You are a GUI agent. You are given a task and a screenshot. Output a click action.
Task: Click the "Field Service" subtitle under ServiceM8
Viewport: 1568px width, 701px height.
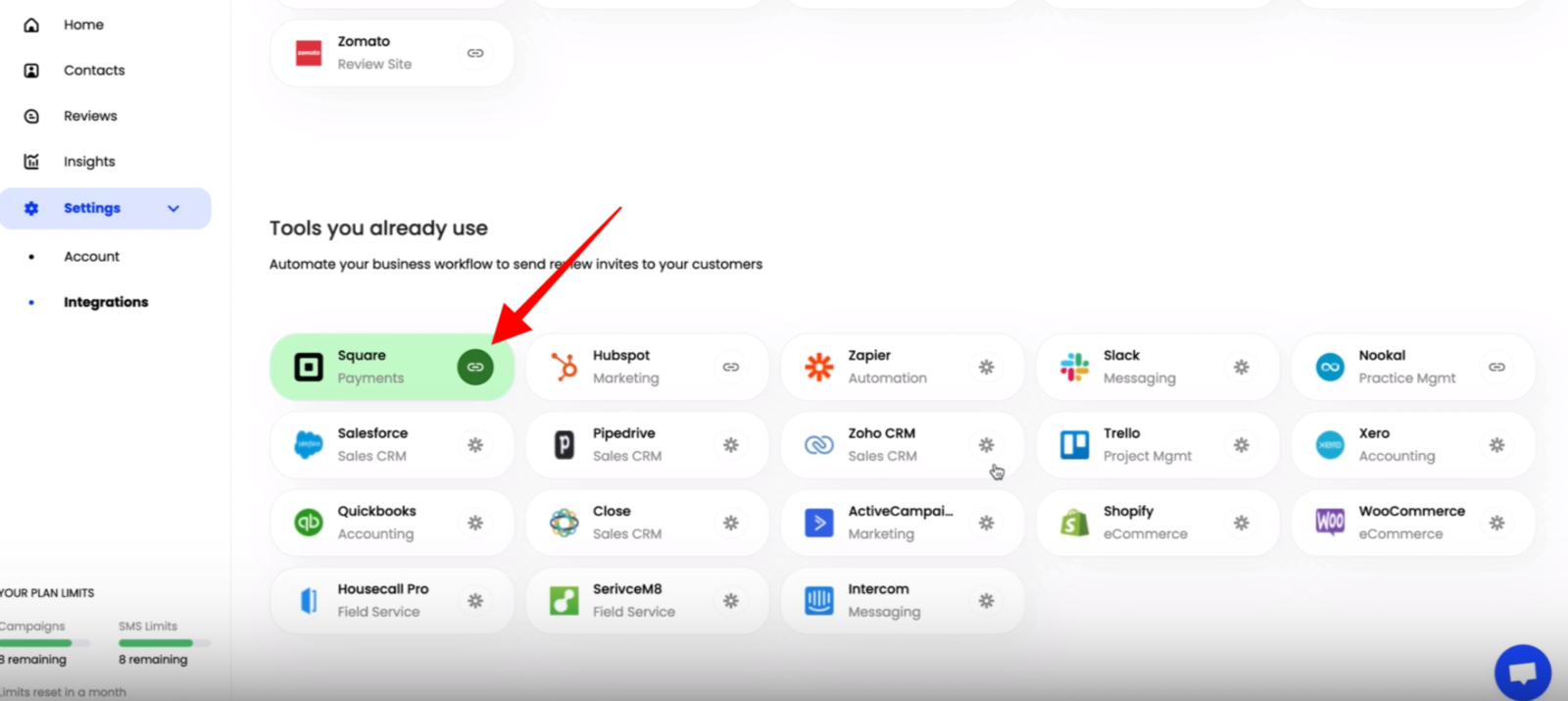coord(634,612)
